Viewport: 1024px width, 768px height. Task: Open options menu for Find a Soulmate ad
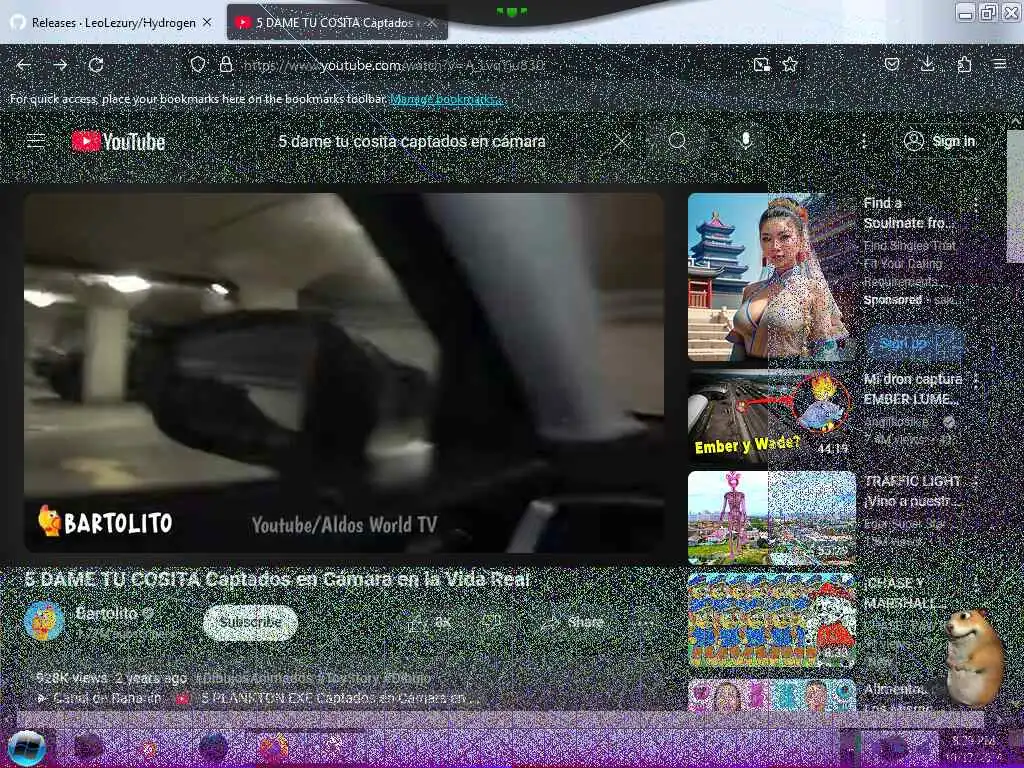point(976,204)
